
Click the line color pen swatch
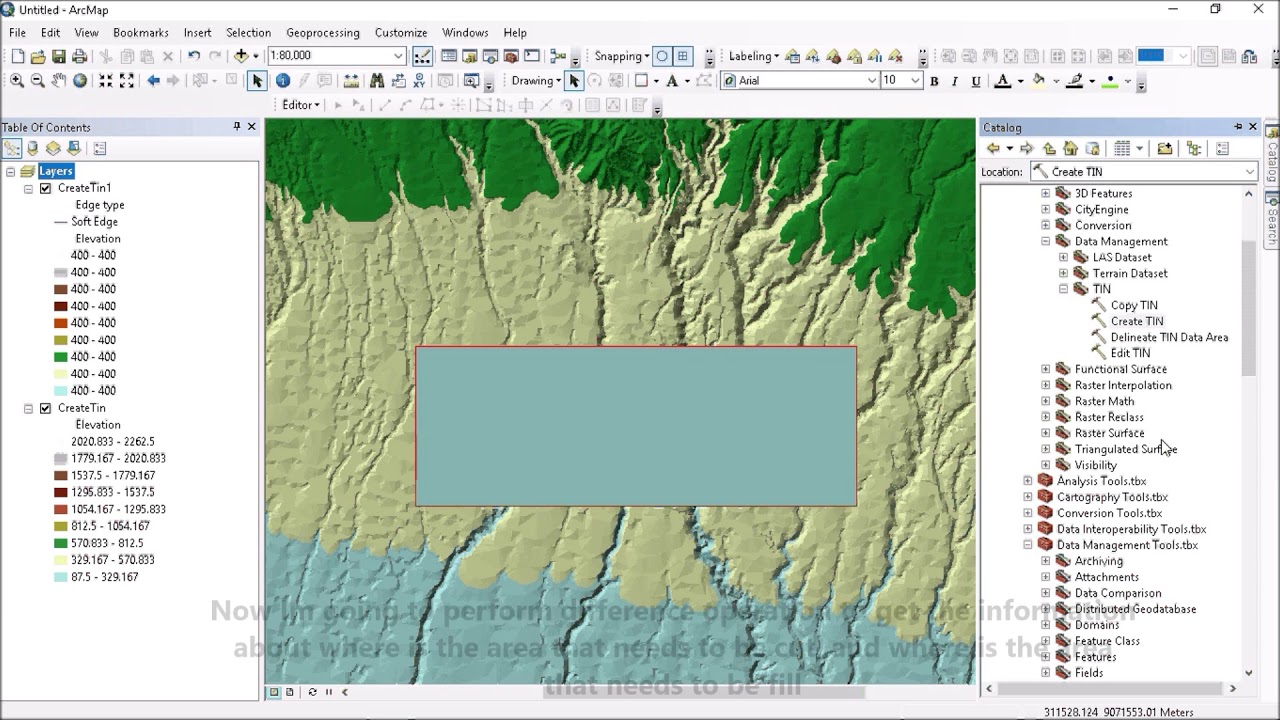[x=1075, y=82]
